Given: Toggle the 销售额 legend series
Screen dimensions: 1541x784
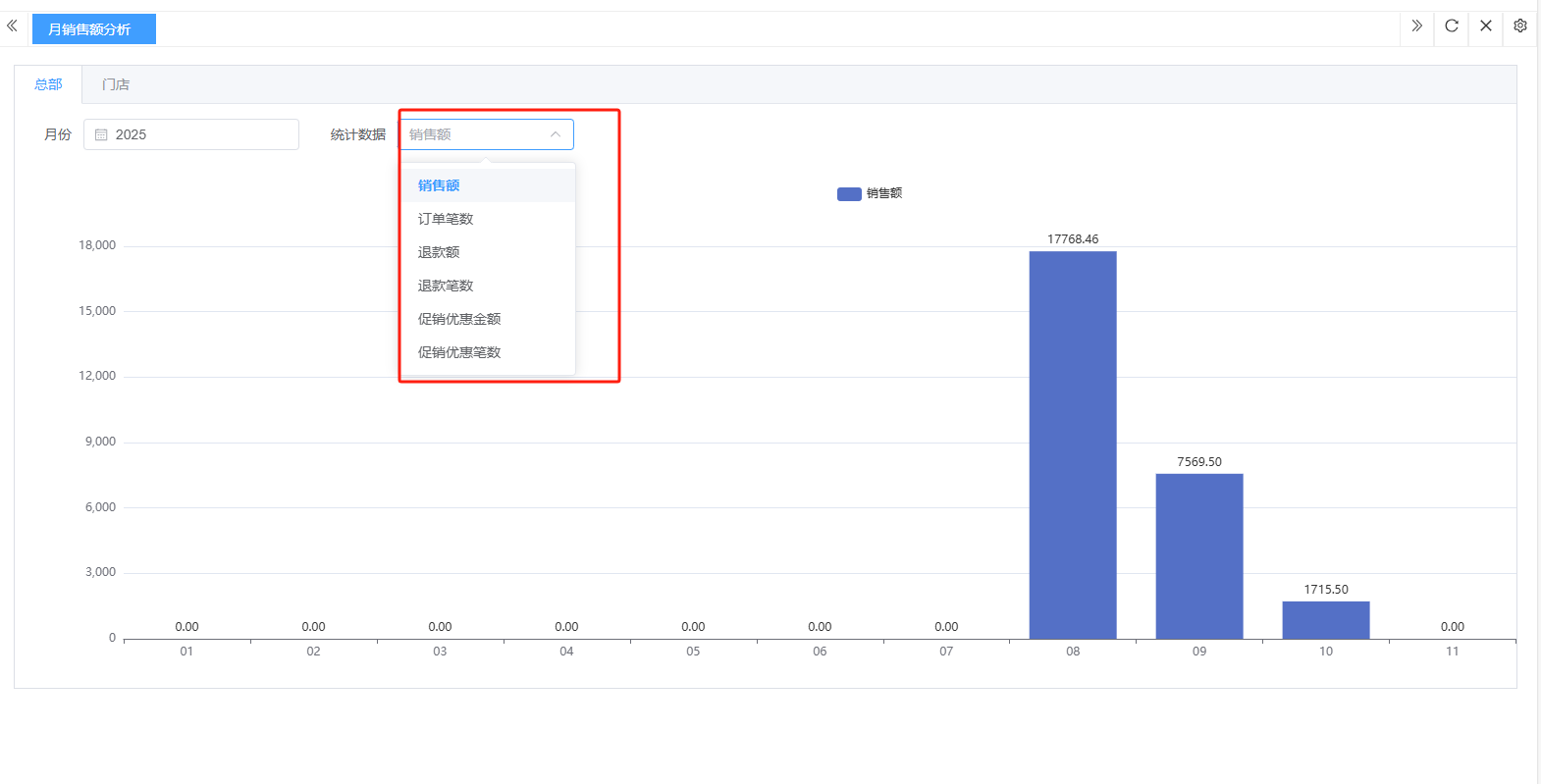Looking at the screenshot, I should pos(869,194).
